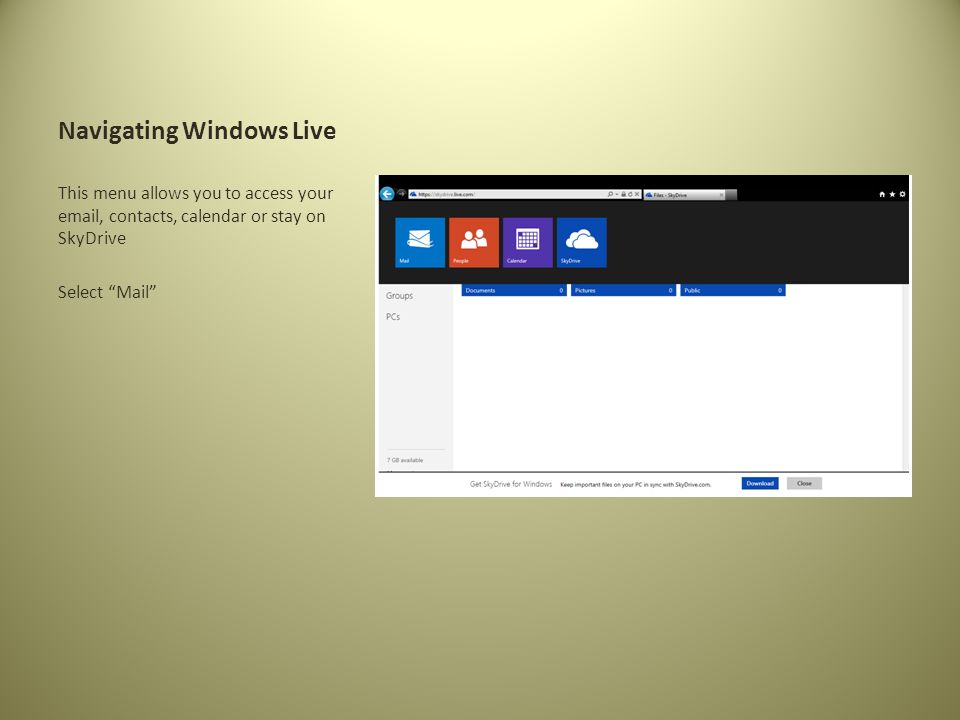The height and width of the screenshot is (720, 960).
Task: Select the SkyDrive tile
Action: [582, 242]
